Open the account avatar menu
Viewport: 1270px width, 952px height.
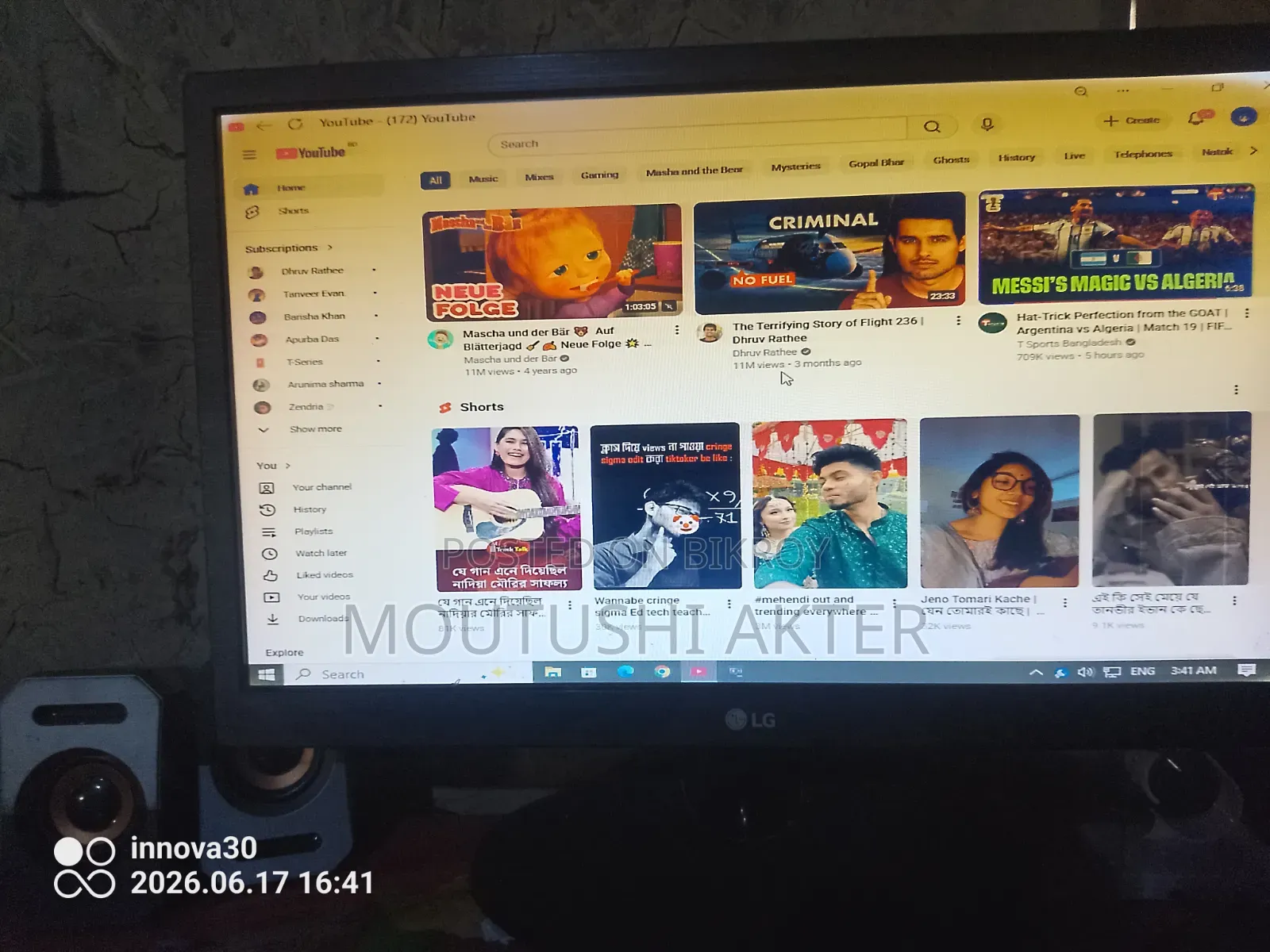tap(1244, 117)
